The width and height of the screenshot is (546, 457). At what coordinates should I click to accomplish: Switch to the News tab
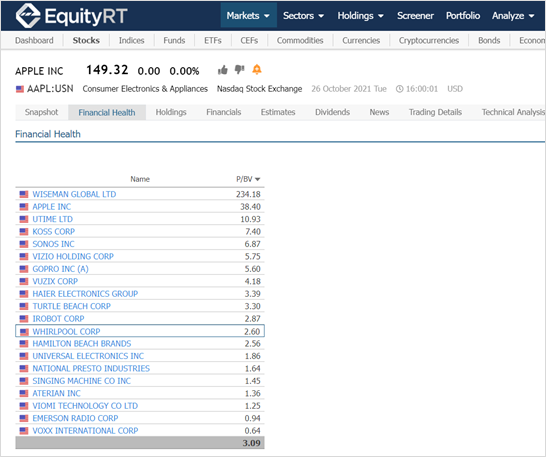pyautogui.click(x=379, y=112)
